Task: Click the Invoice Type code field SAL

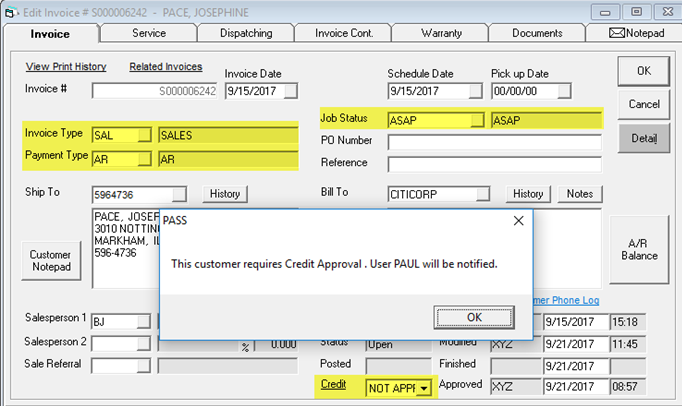Action: pos(115,135)
